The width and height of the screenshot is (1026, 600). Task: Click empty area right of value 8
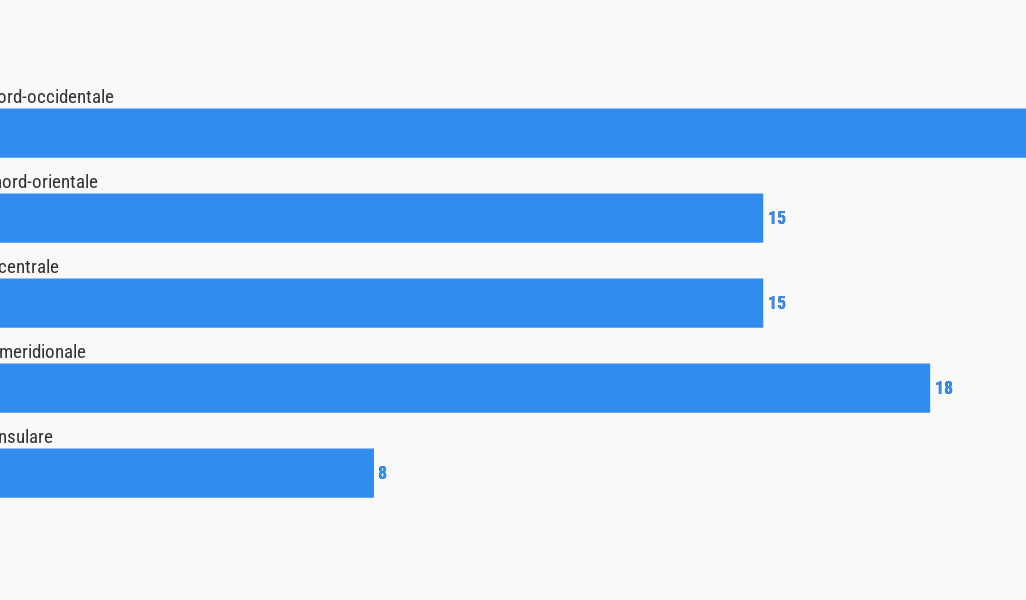pos(650,473)
